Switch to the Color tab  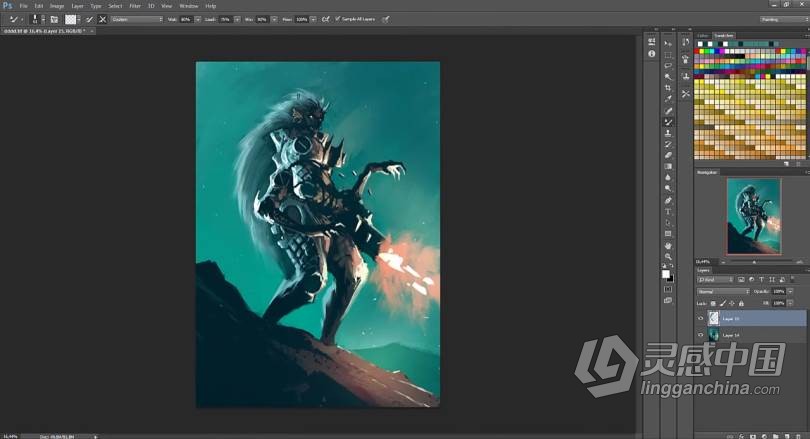[x=703, y=36]
